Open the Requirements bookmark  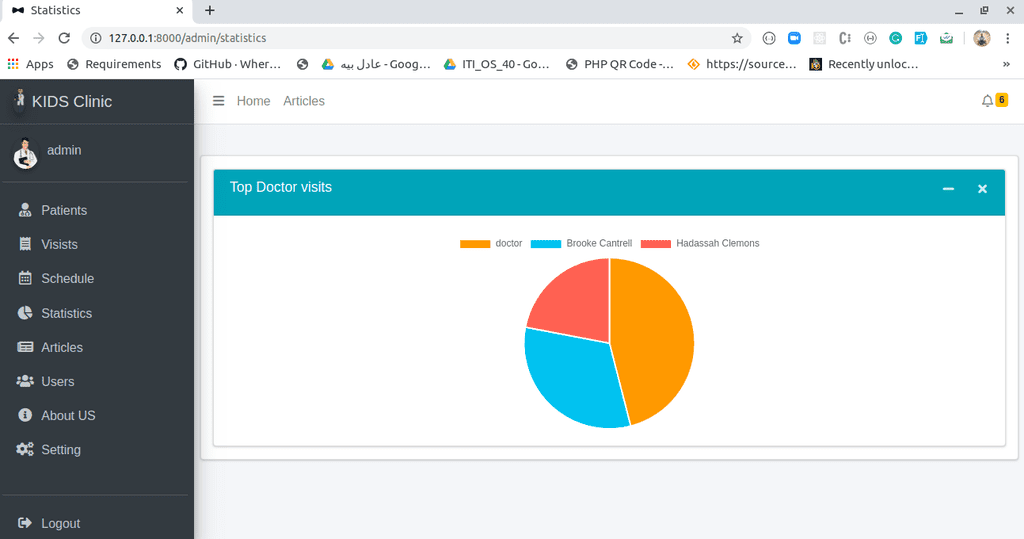pos(114,64)
